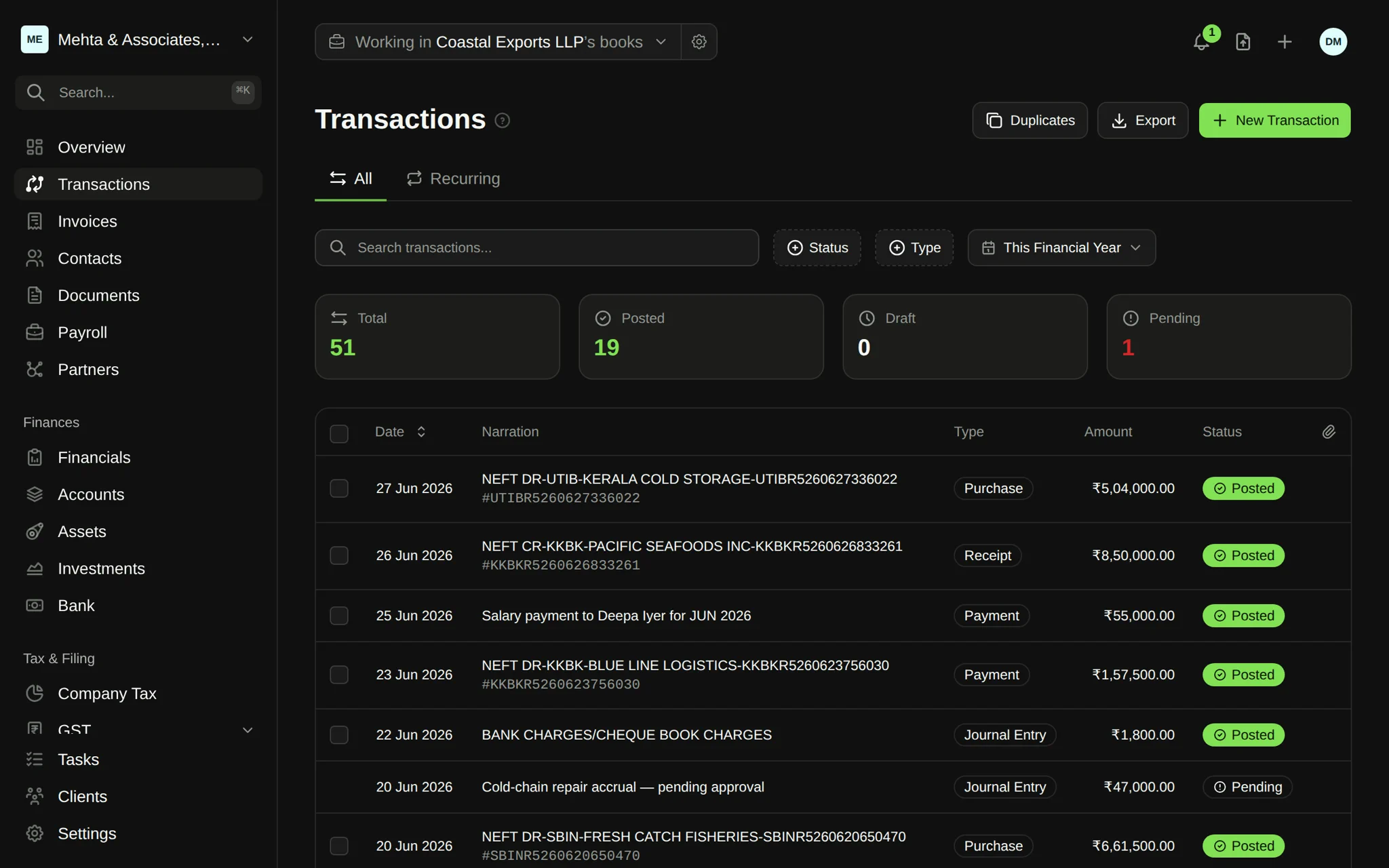Click the #KKBKR5260623756030 reference text

[560, 684]
